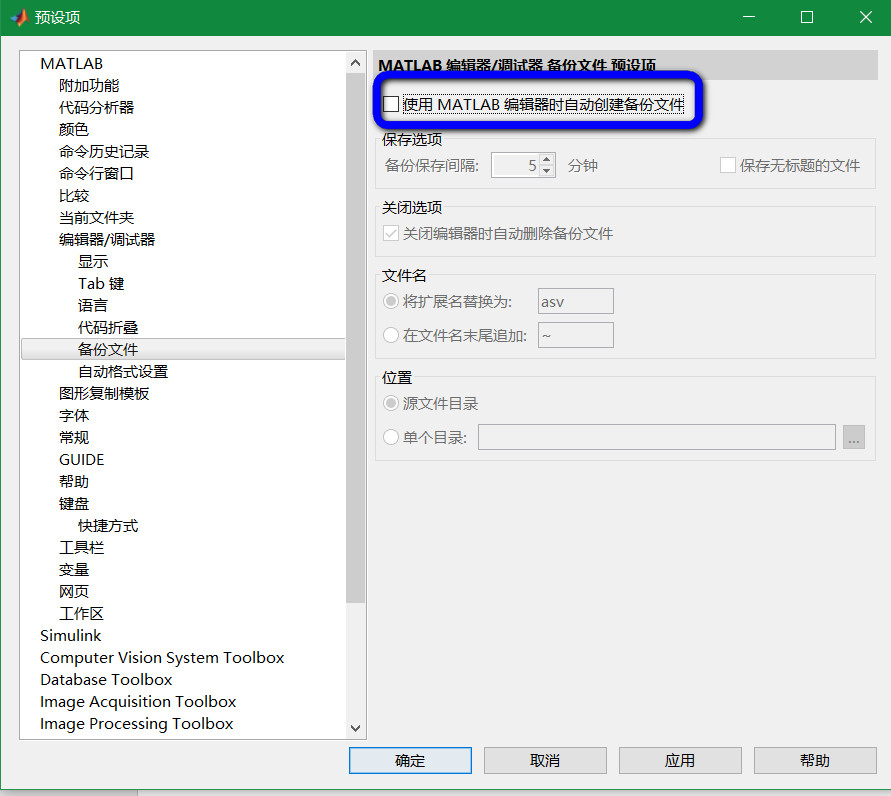891x796 pixels.
Task: Open the 附加功能 preferences
Action: (89, 86)
